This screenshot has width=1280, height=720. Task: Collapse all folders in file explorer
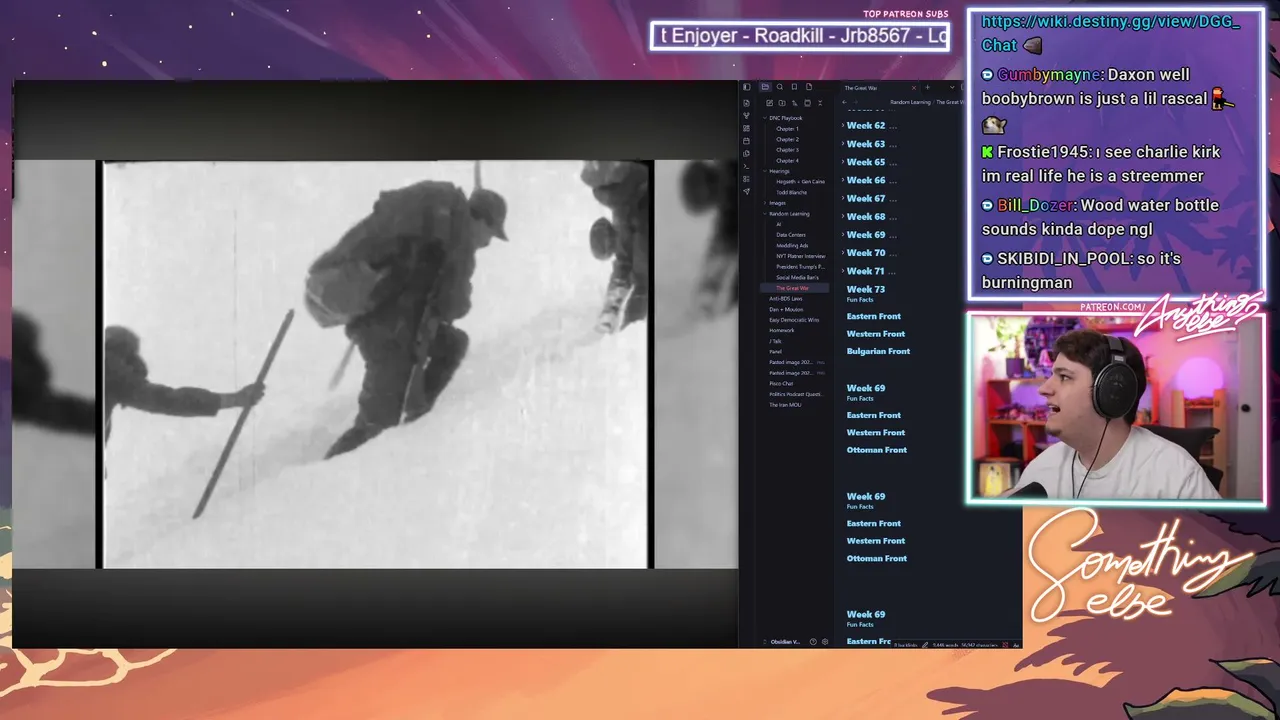pyautogui.click(x=820, y=103)
